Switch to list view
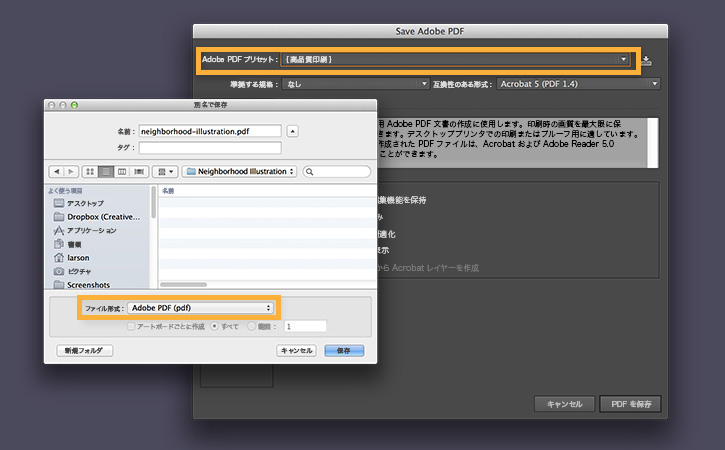Screen dimensions: 725x450 (106, 172)
